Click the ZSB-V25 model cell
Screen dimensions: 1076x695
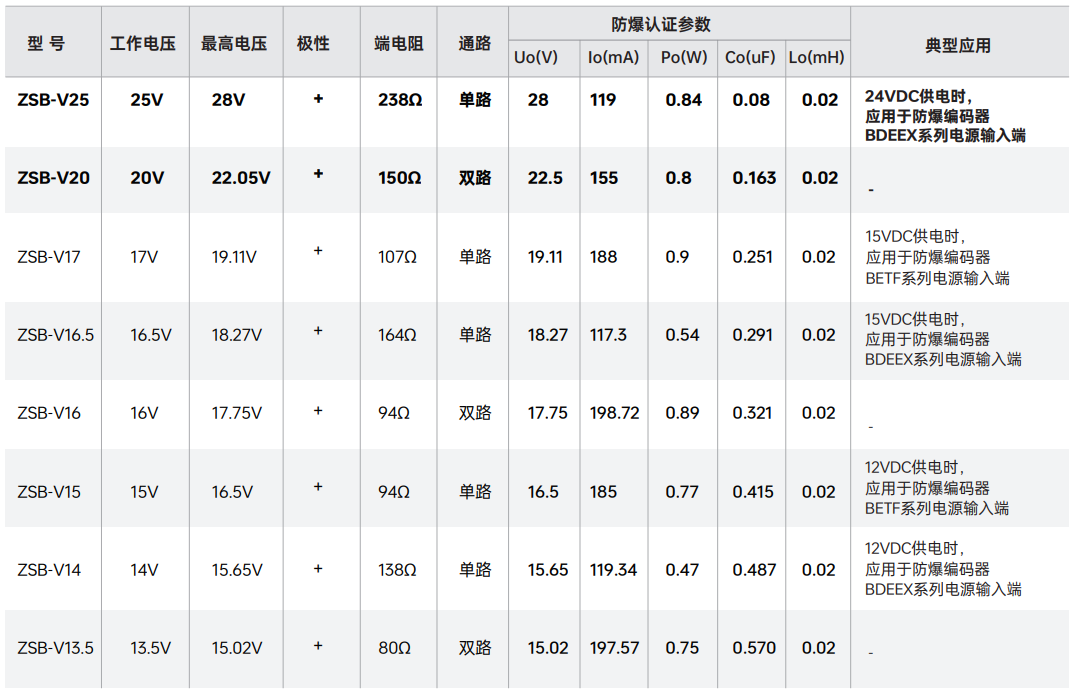[x=53, y=100]
